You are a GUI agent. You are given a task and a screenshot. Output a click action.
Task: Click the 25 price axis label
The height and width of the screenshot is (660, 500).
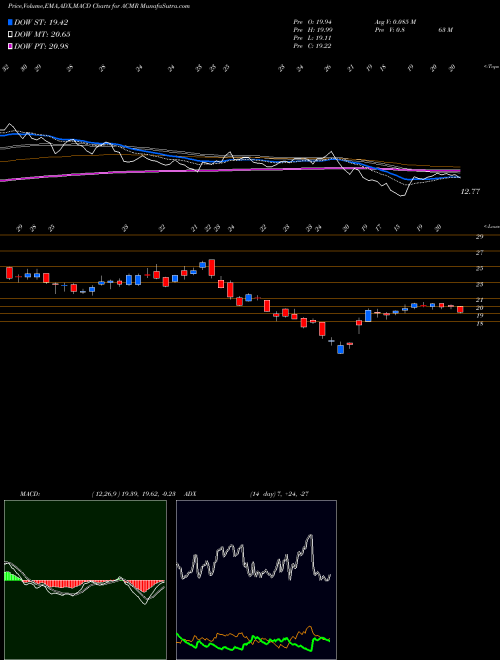coord(479,269)
